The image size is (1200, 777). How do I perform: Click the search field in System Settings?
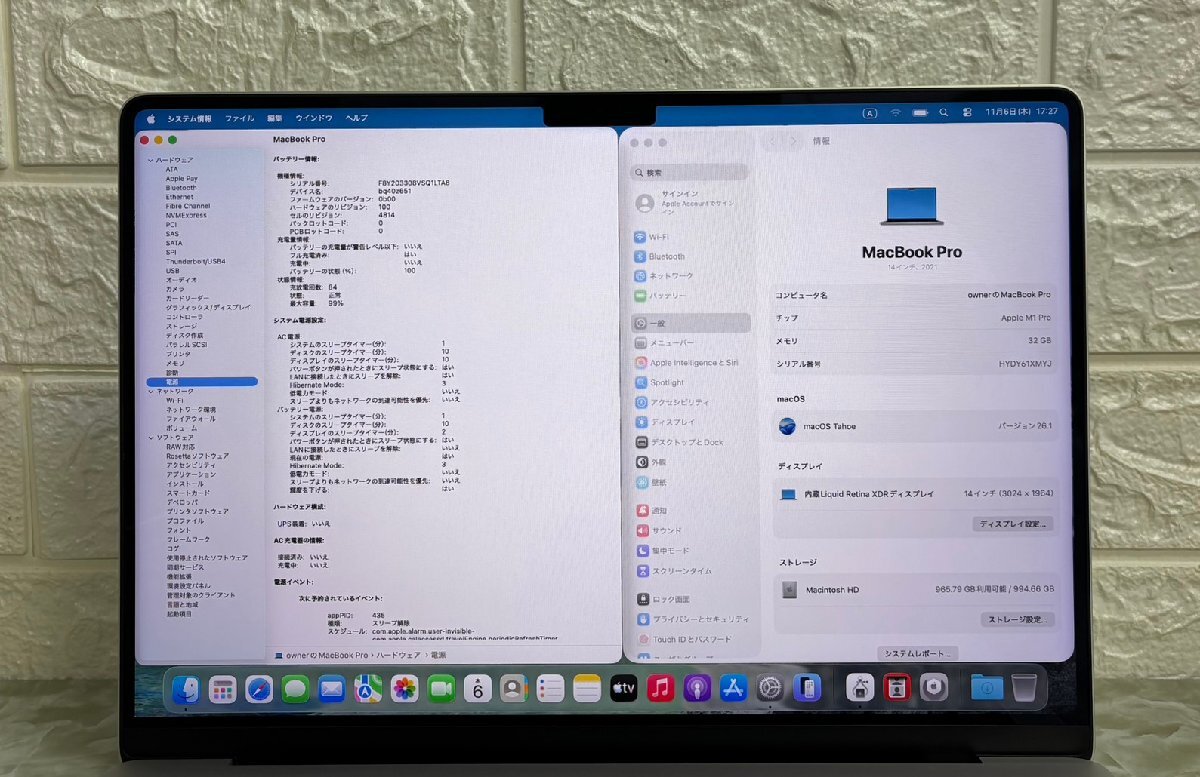(689, 172)
